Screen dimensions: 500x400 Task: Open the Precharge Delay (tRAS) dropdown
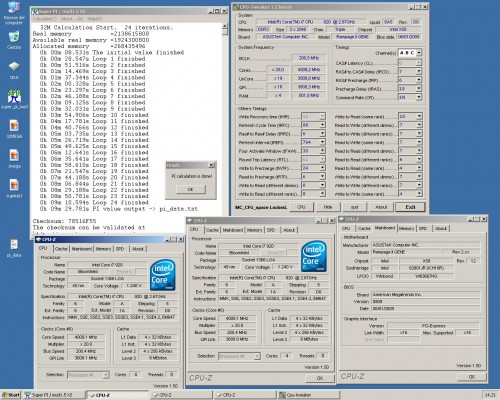(x=419, y=88)
